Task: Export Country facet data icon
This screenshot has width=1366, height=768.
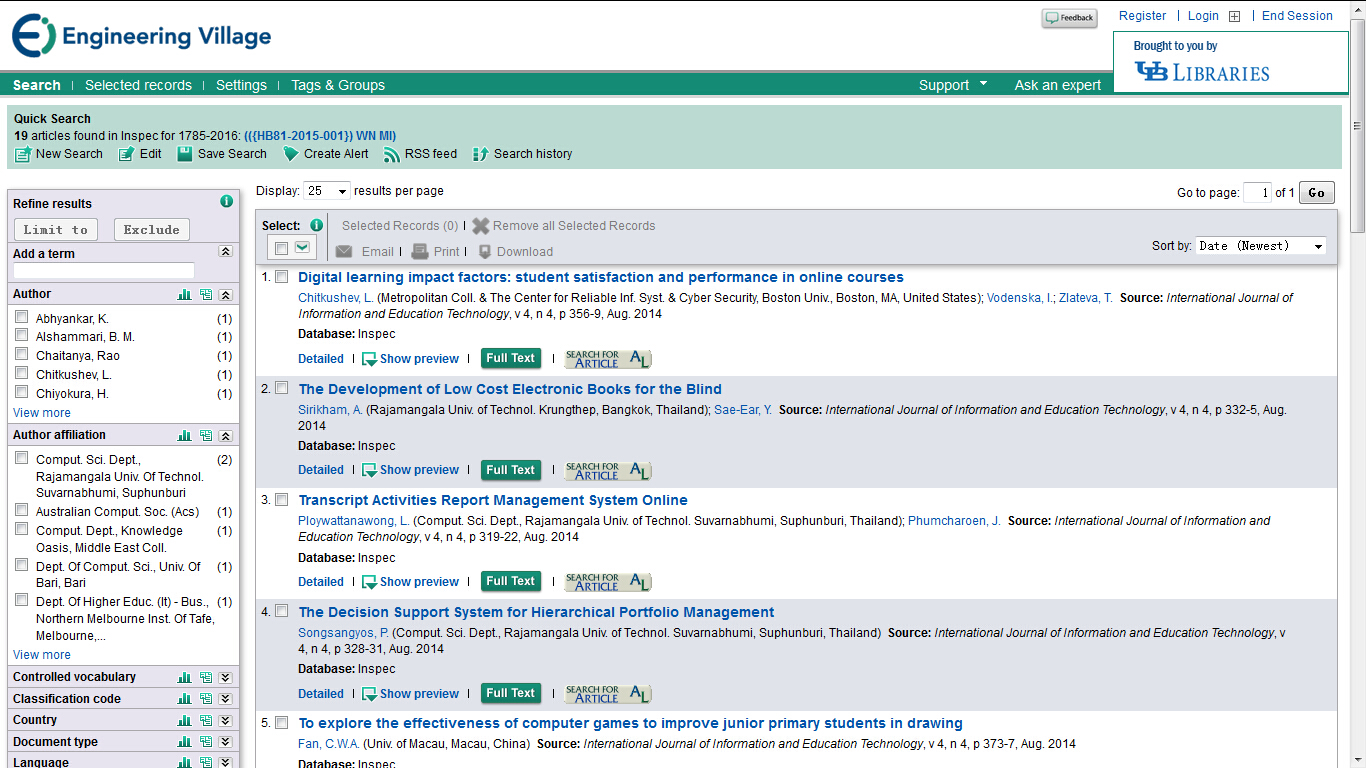Action: (x=205, y=720)
